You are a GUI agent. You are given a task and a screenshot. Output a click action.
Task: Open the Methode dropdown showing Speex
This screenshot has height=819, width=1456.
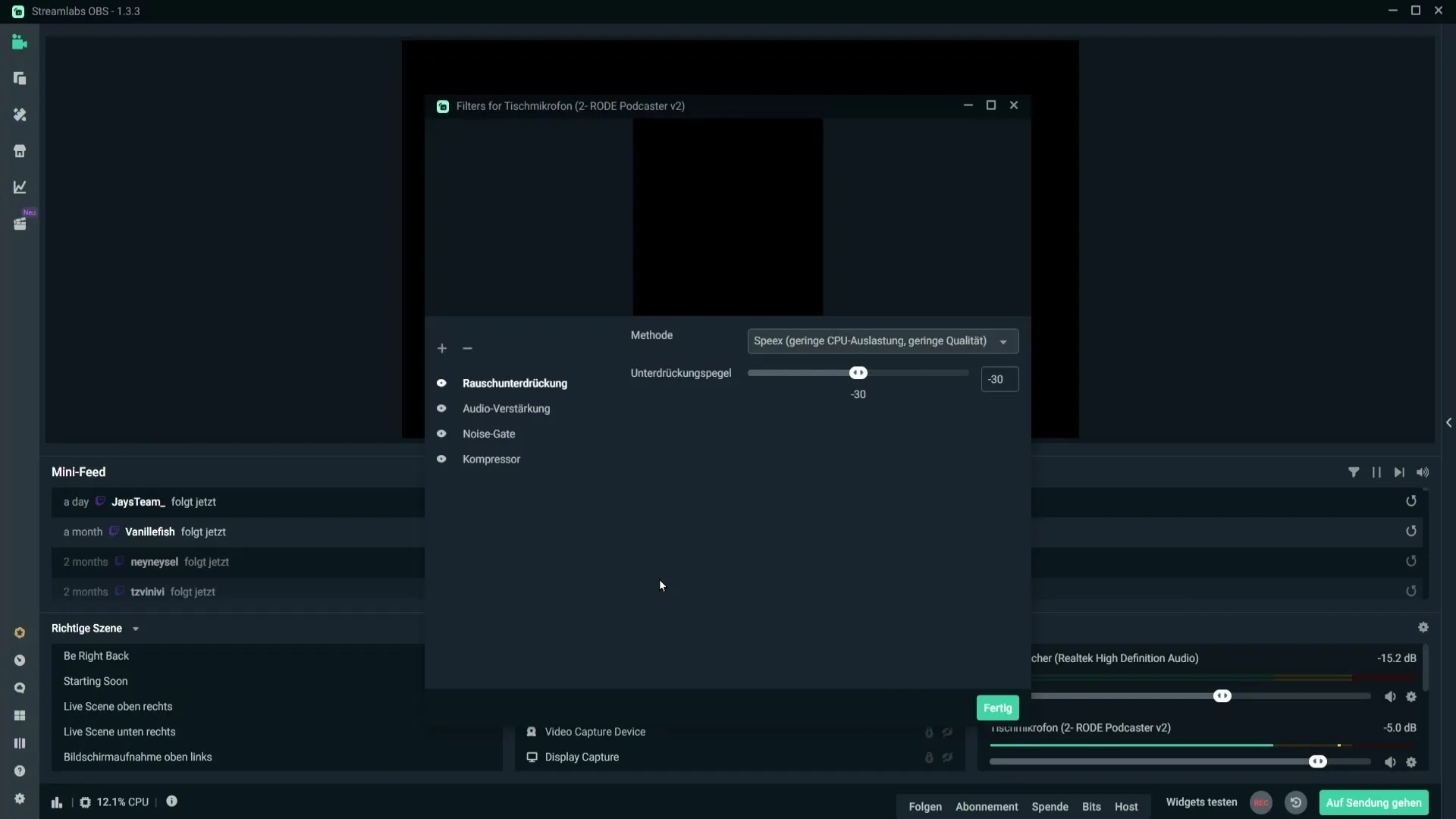pyautogui.click(x=883, y=341)
